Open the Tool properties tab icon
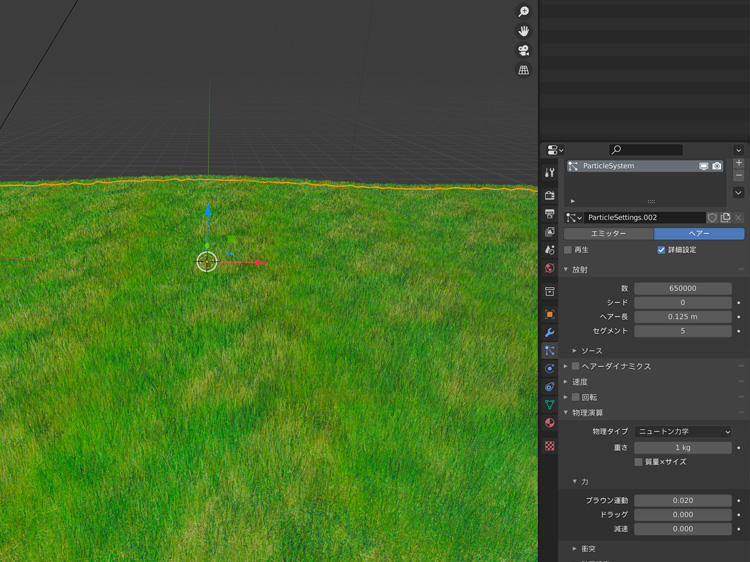This screenshot has height=562, width=750. tap(549, 173)
